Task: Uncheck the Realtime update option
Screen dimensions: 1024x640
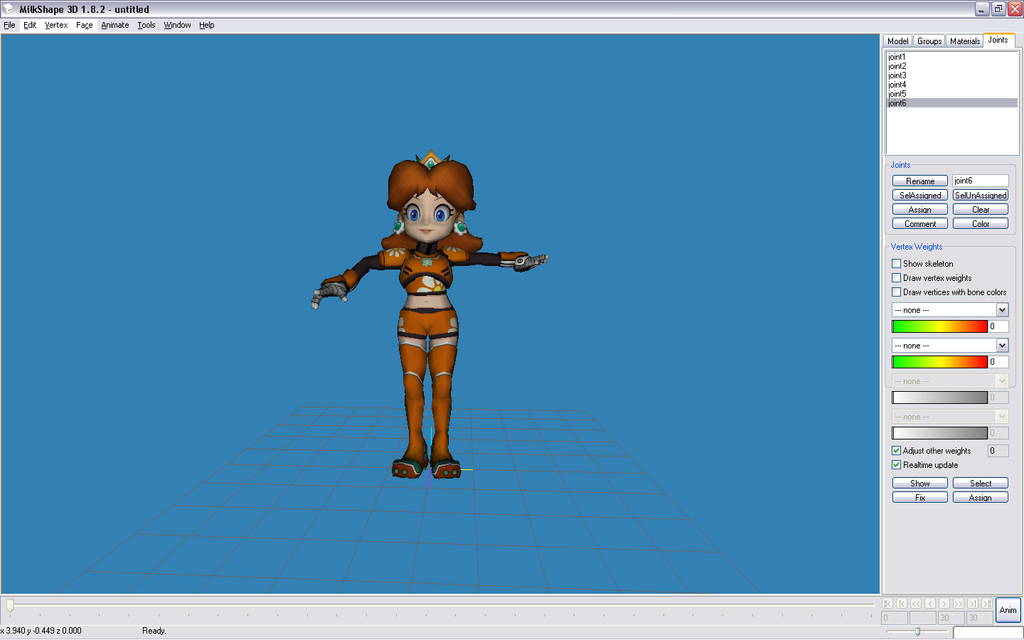Action: coord(897,465)
